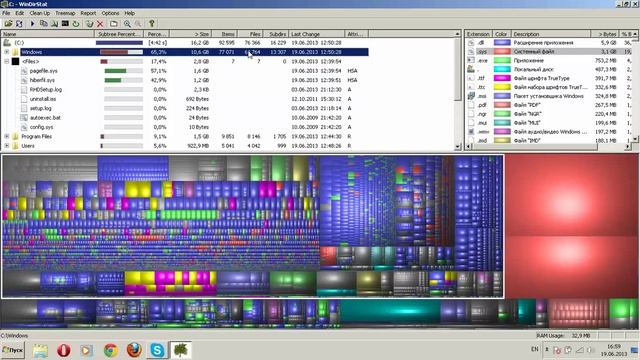640x360 pixels.
Task: Click the large red treemap block
Action: (572, 195)
